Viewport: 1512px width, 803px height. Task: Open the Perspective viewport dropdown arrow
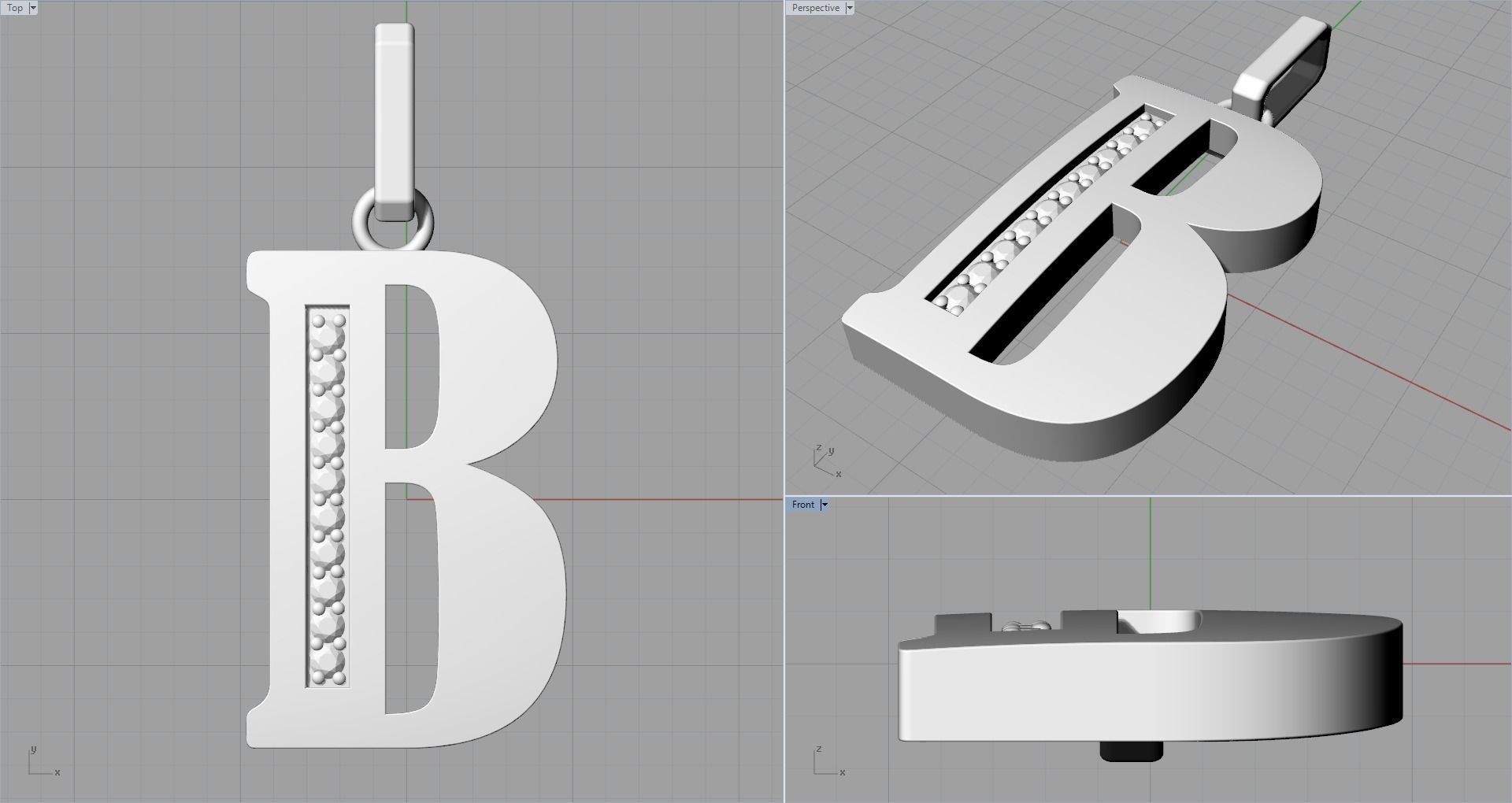pyautogui.click(x=849, y=8)
